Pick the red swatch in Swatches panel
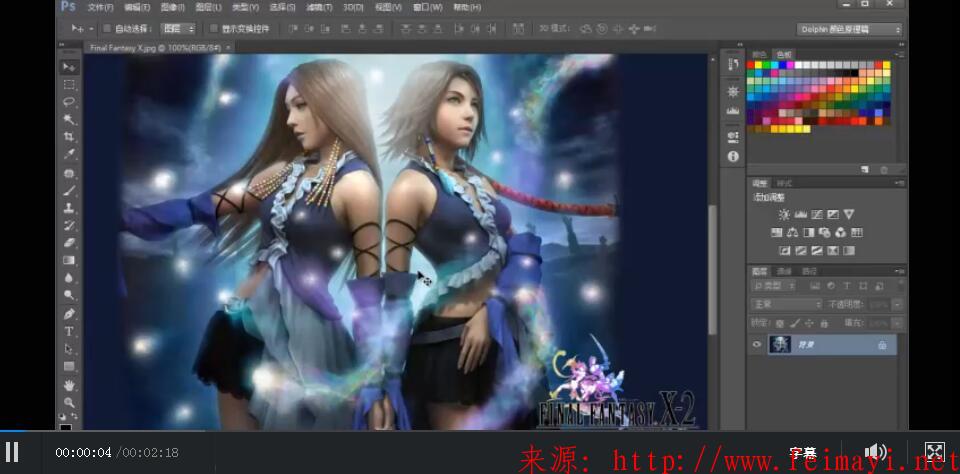Viewport: 960px width, 474px height. pos(751,65)
